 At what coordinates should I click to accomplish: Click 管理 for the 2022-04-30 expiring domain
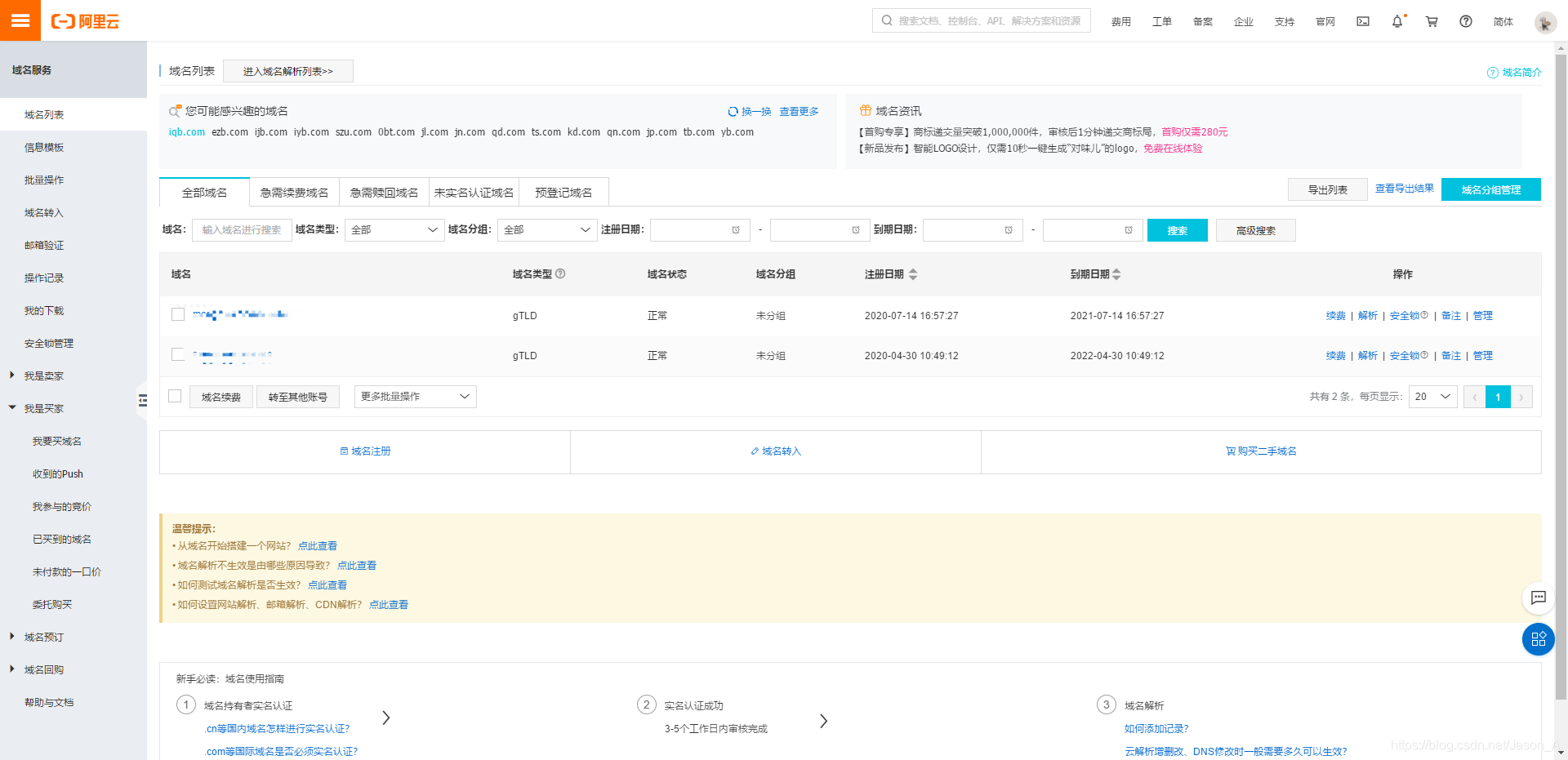point(1482,356)
